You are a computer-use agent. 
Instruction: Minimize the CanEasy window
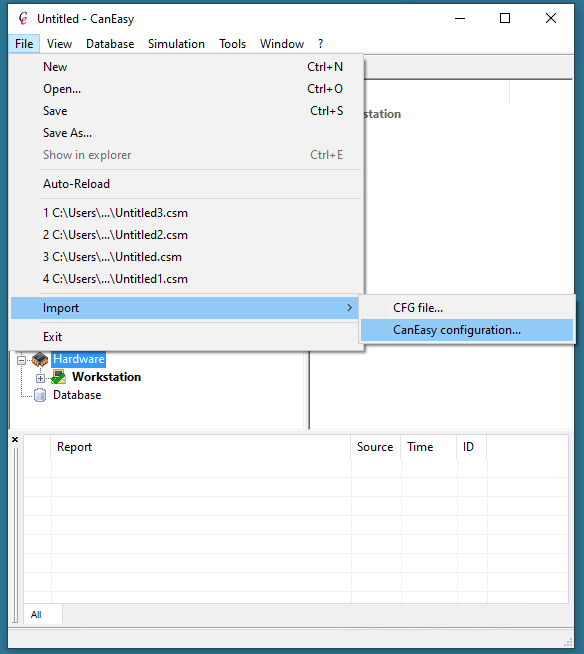click(x=460, y=18)
